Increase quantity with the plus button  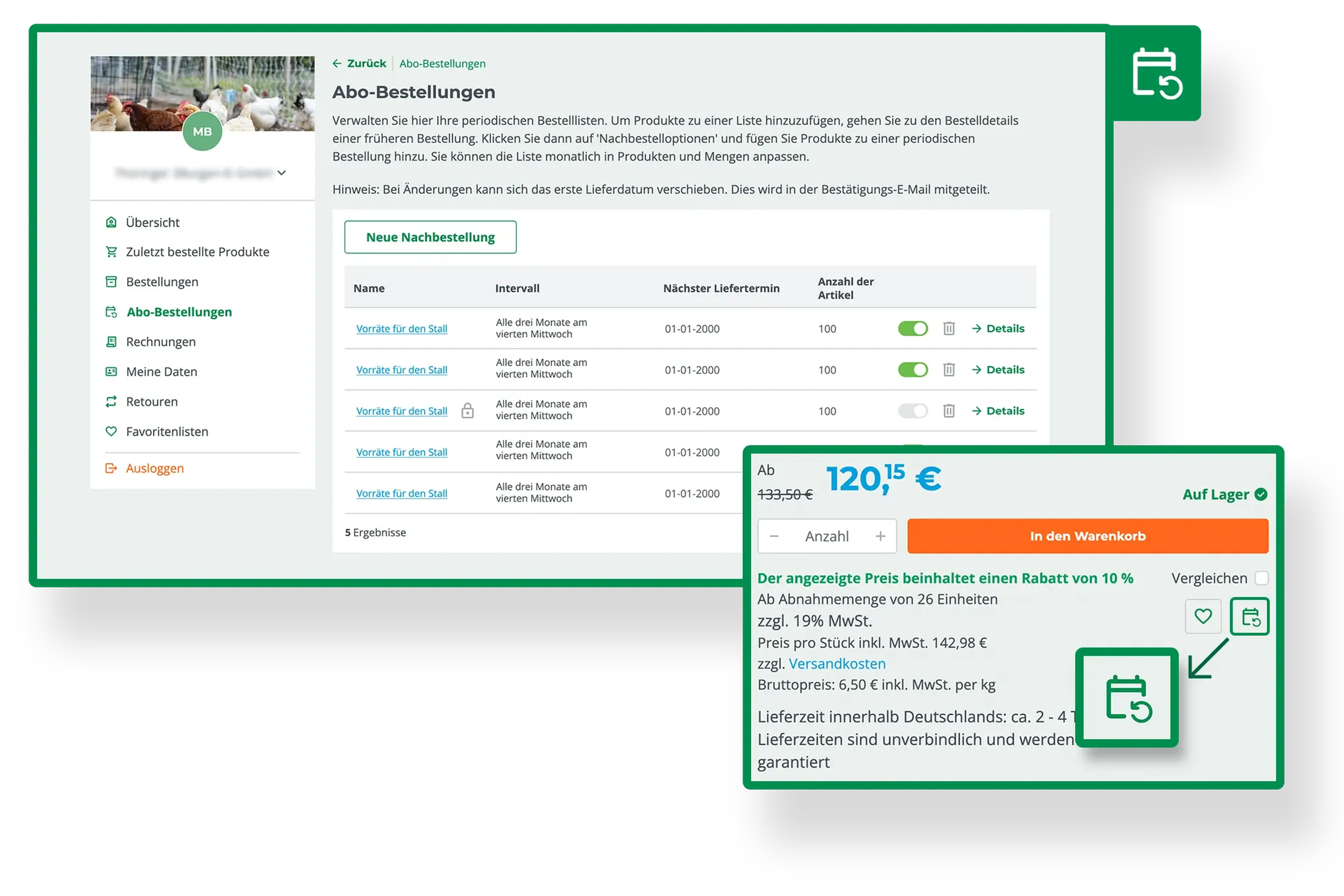point(880,536)
